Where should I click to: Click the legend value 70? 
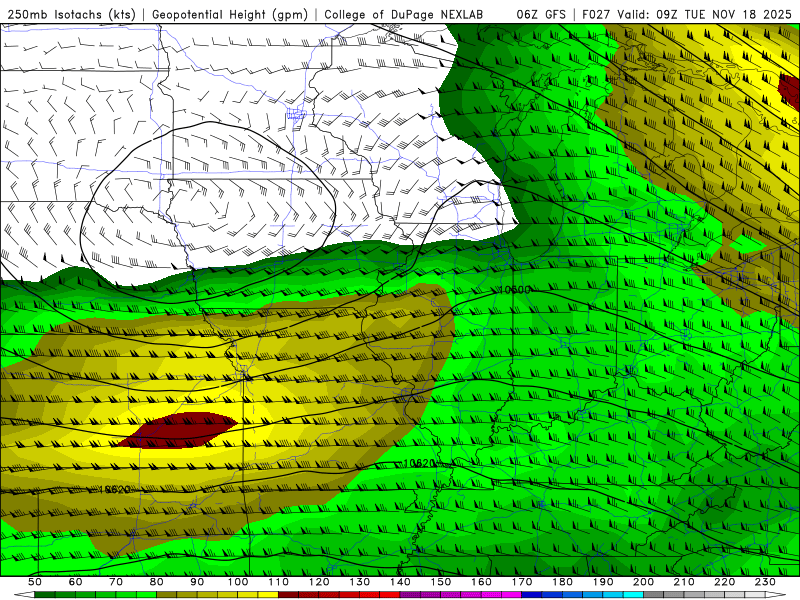[116, 582]
